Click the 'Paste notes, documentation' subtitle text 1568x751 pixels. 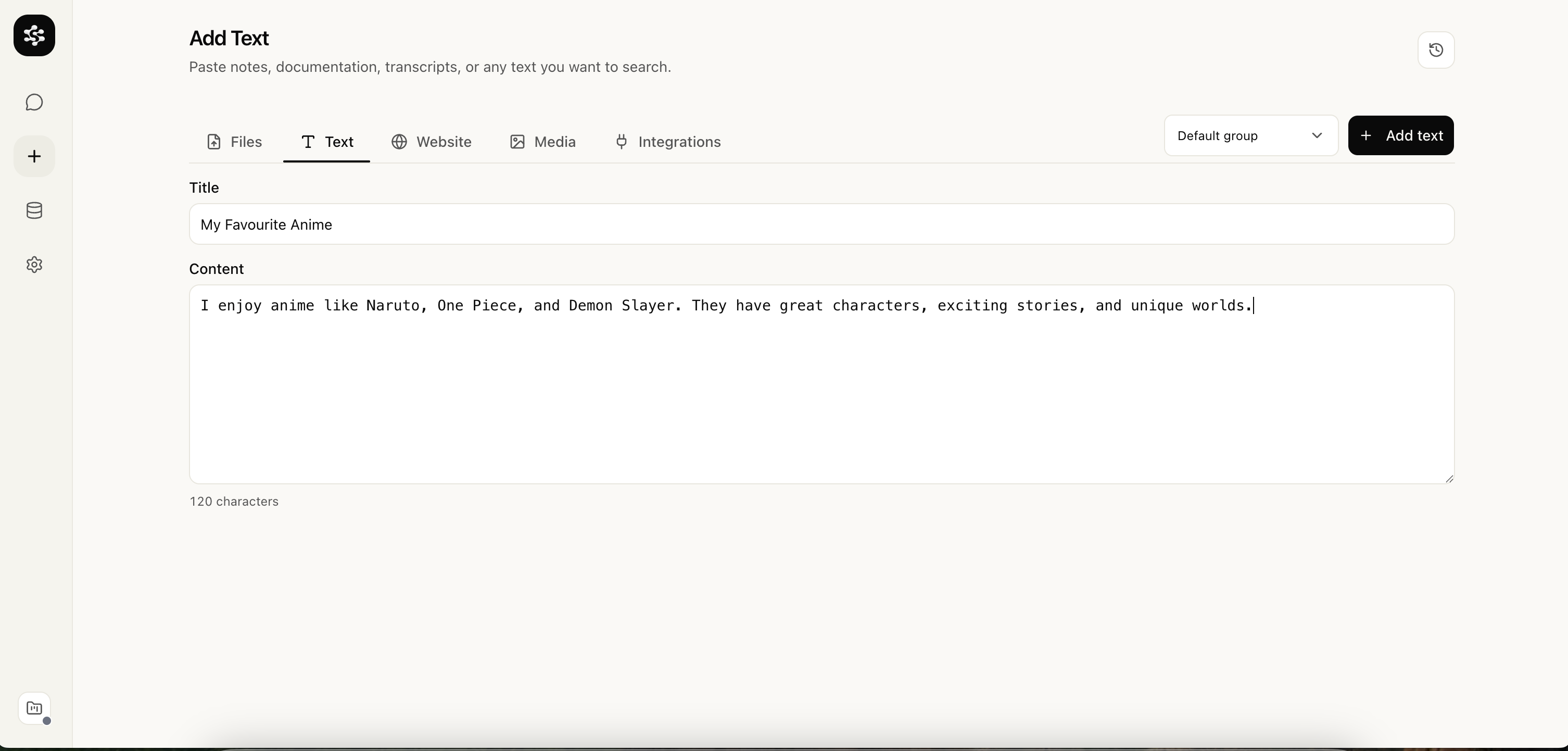click(x=429, y=67)
